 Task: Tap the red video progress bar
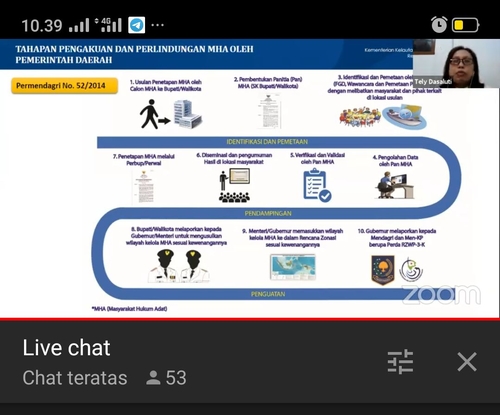pos(250,319)
